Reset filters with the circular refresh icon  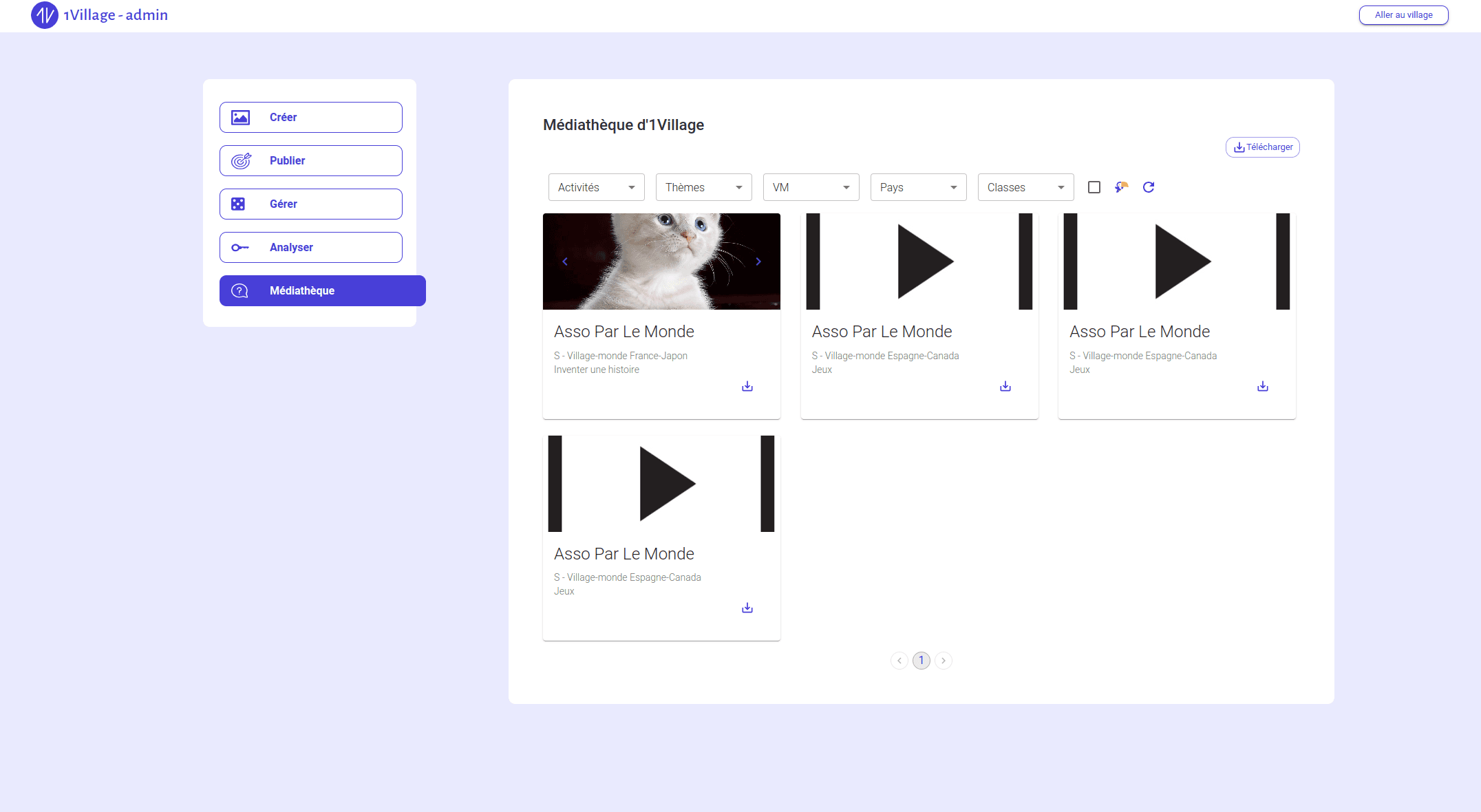click(1149, 187)
